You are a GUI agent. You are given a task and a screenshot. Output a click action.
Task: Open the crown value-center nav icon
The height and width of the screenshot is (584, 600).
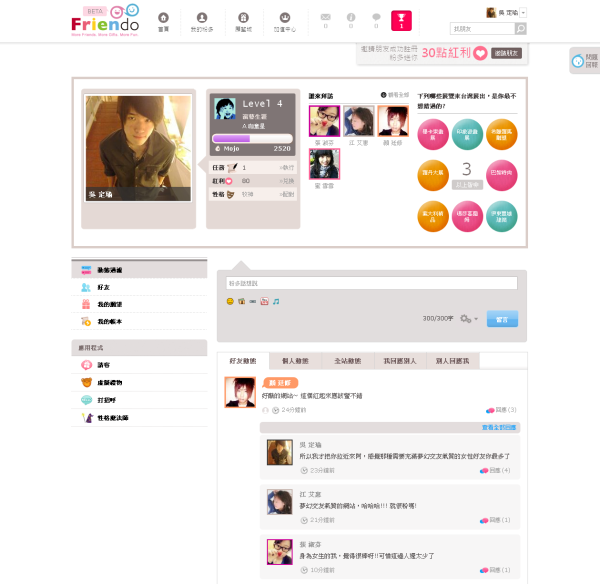click(285, 18)
